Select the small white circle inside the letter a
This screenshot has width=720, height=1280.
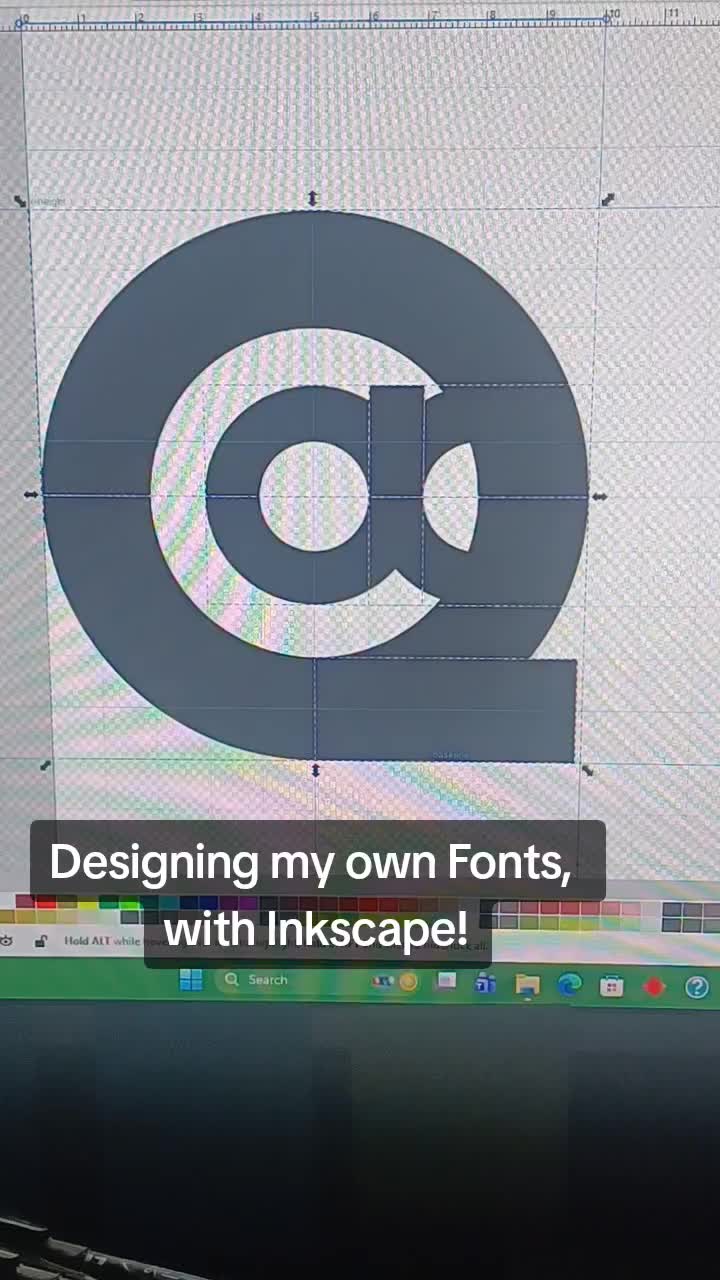pyautogui.click(x=314, y=496)
